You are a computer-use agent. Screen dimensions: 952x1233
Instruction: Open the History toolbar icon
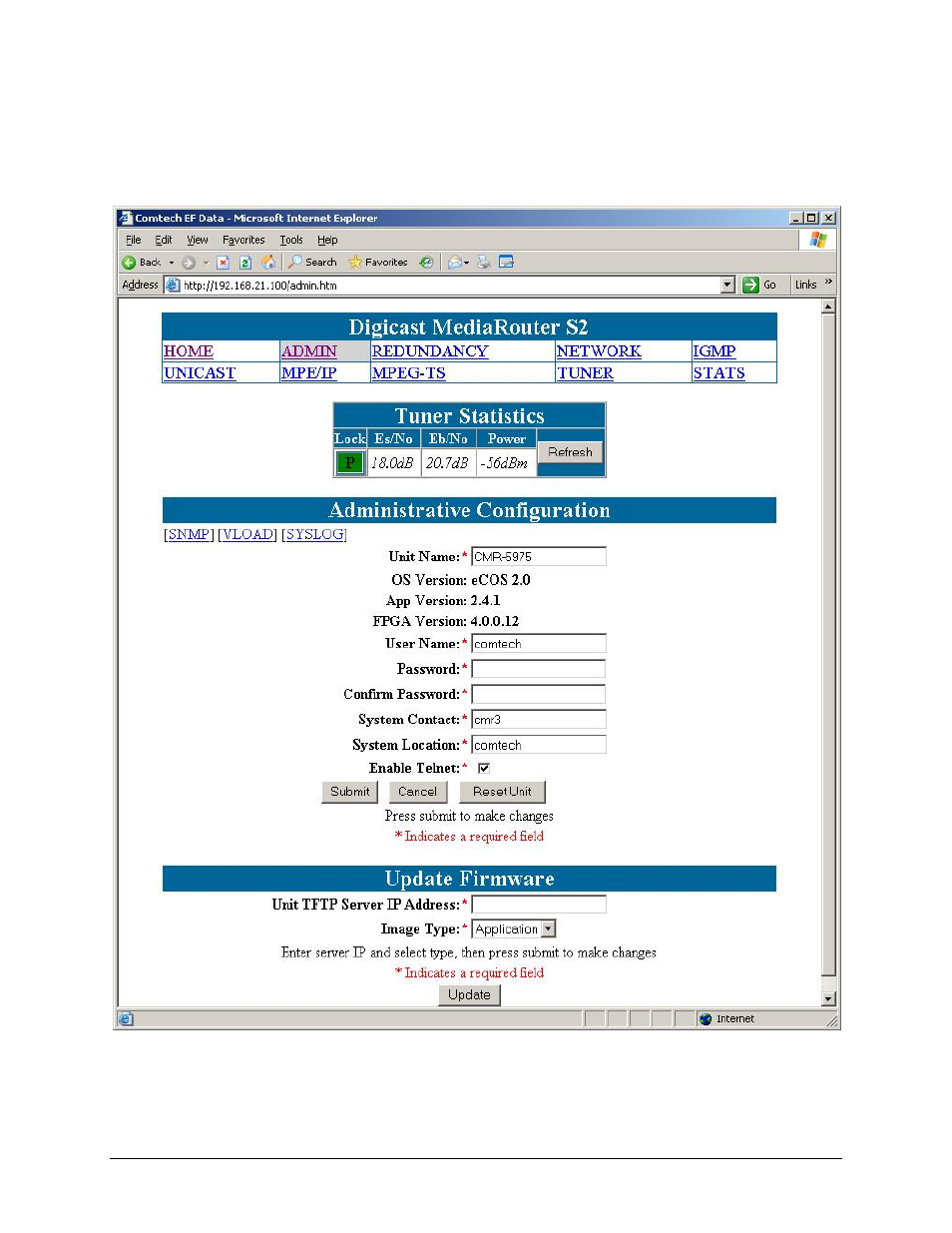pyautogui.click(x=426, y=263)
